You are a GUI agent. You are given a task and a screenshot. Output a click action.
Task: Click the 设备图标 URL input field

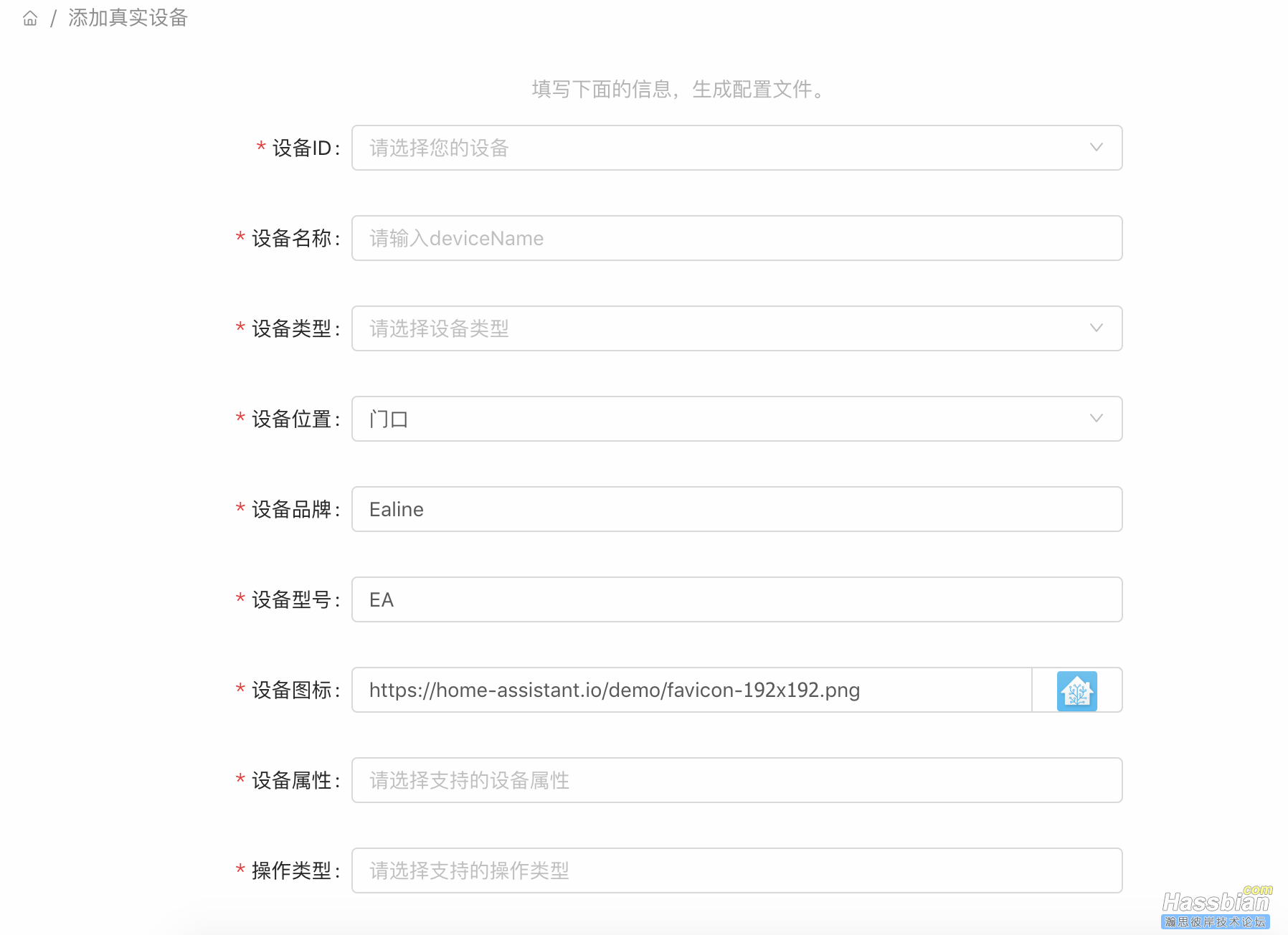click(691, 690)
